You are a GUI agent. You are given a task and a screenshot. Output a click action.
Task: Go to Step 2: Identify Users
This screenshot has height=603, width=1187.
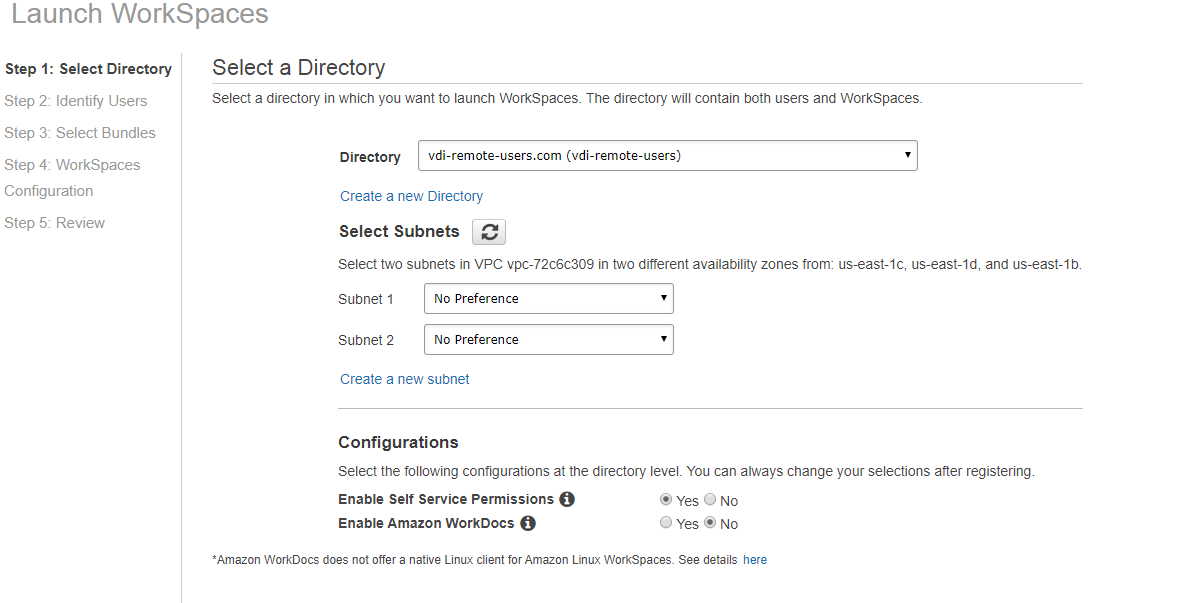click(x=76, y=101)
